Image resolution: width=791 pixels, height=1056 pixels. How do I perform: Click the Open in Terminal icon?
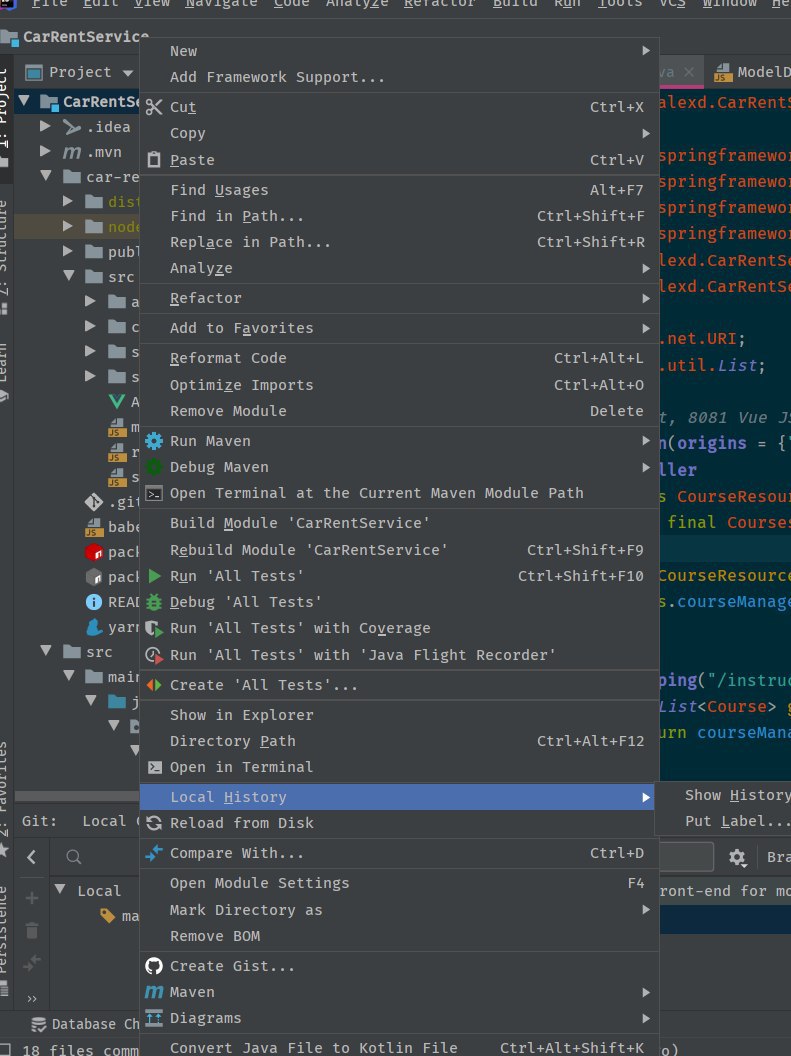coord(154,767)
